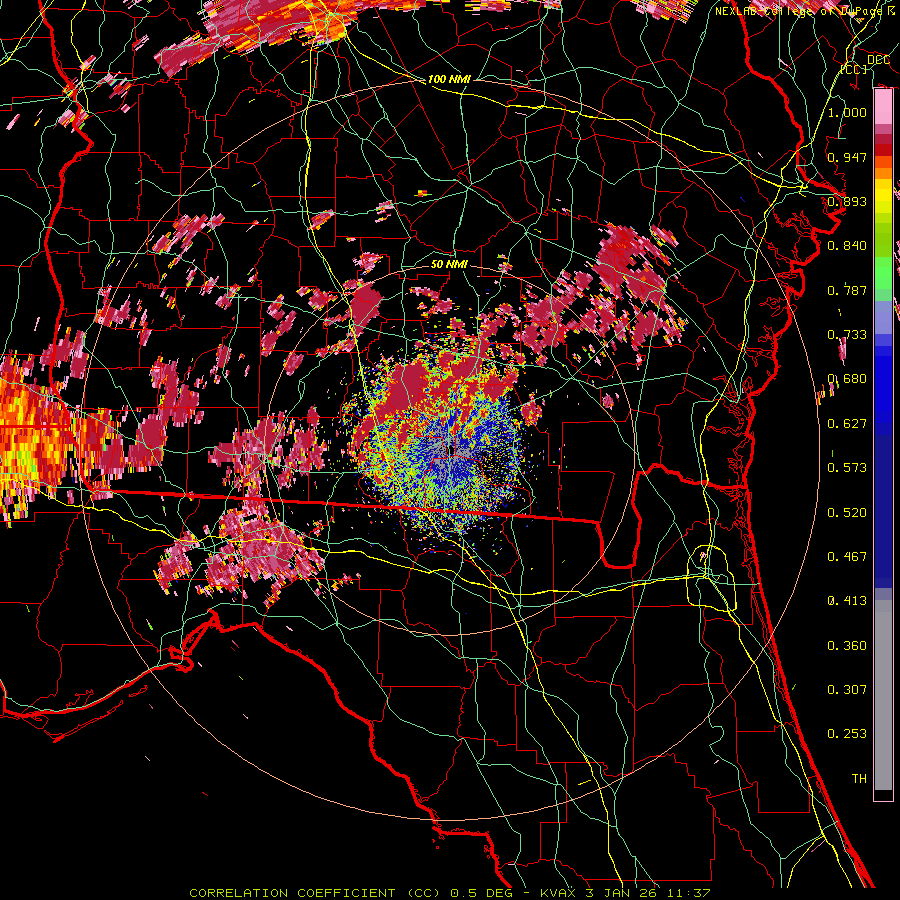Click the [CC] unit label

pos(854,69)
